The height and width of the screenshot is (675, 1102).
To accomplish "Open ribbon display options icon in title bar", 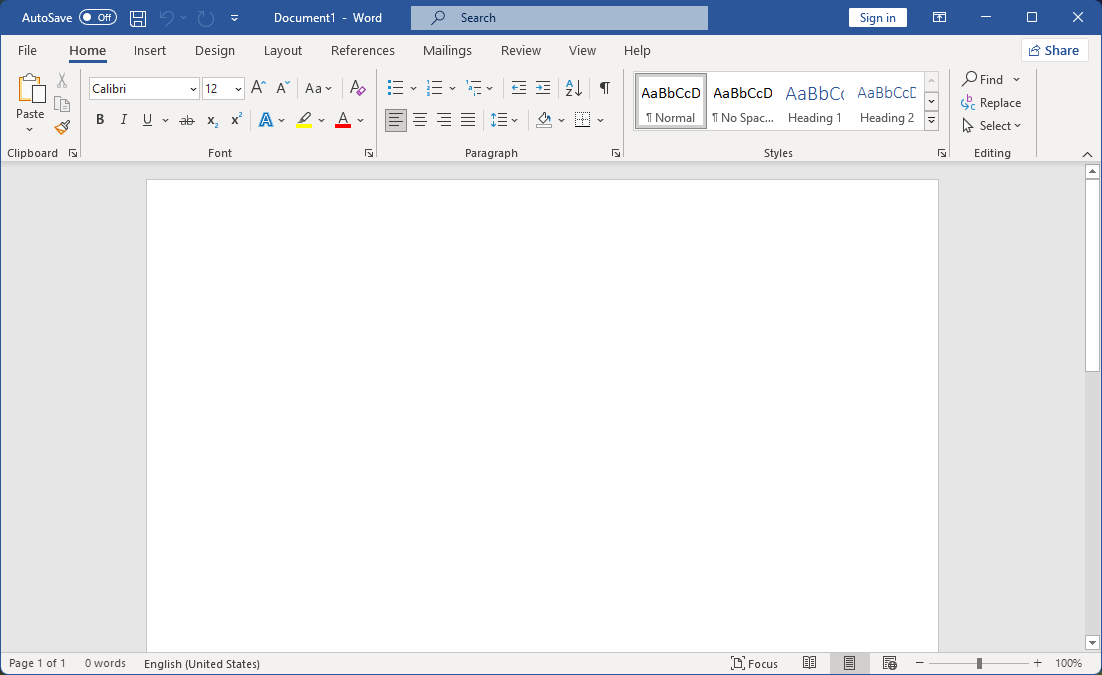I will click(x=939, y=18).
